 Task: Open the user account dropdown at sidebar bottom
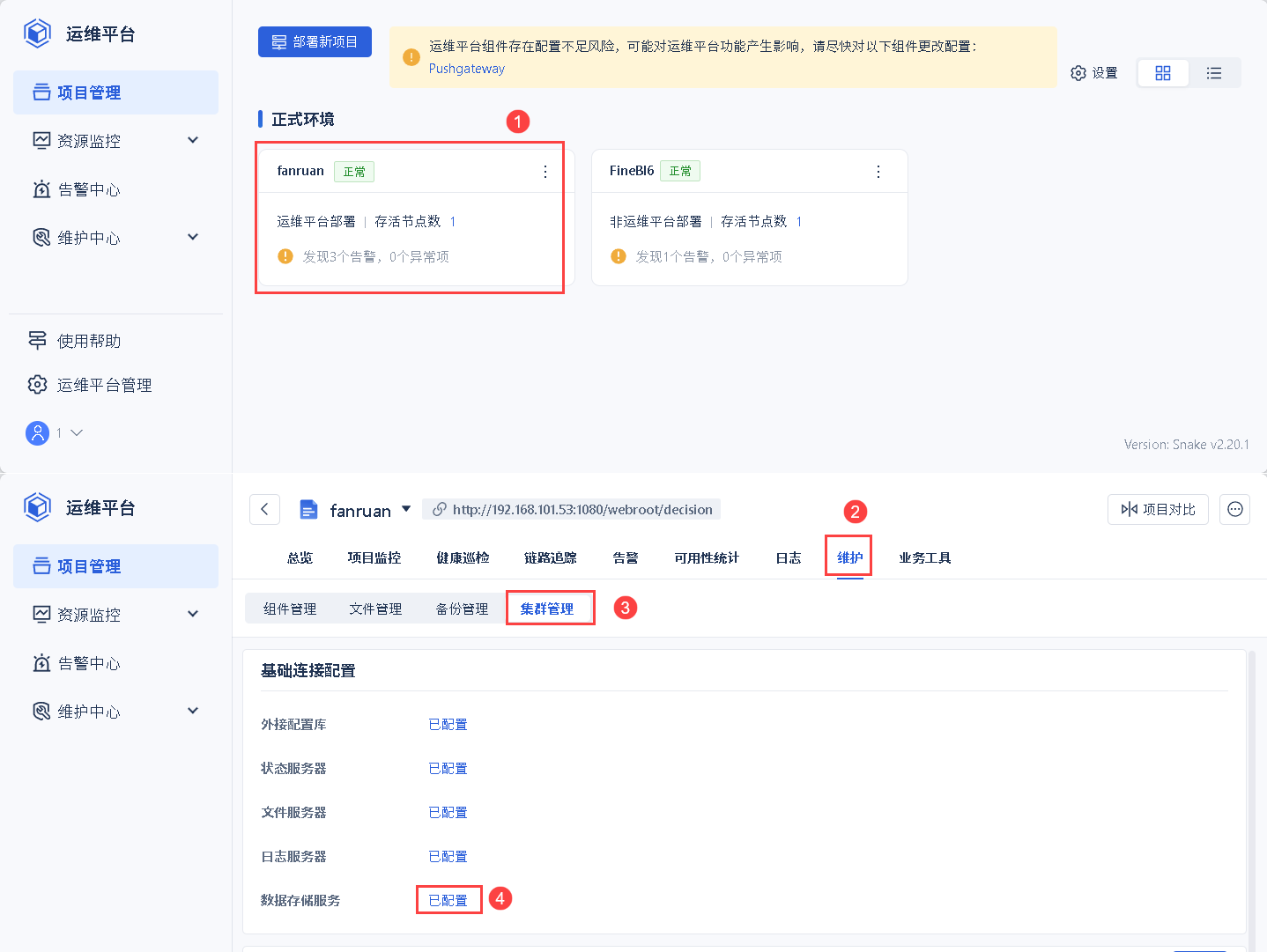click(x=53, y=432)
